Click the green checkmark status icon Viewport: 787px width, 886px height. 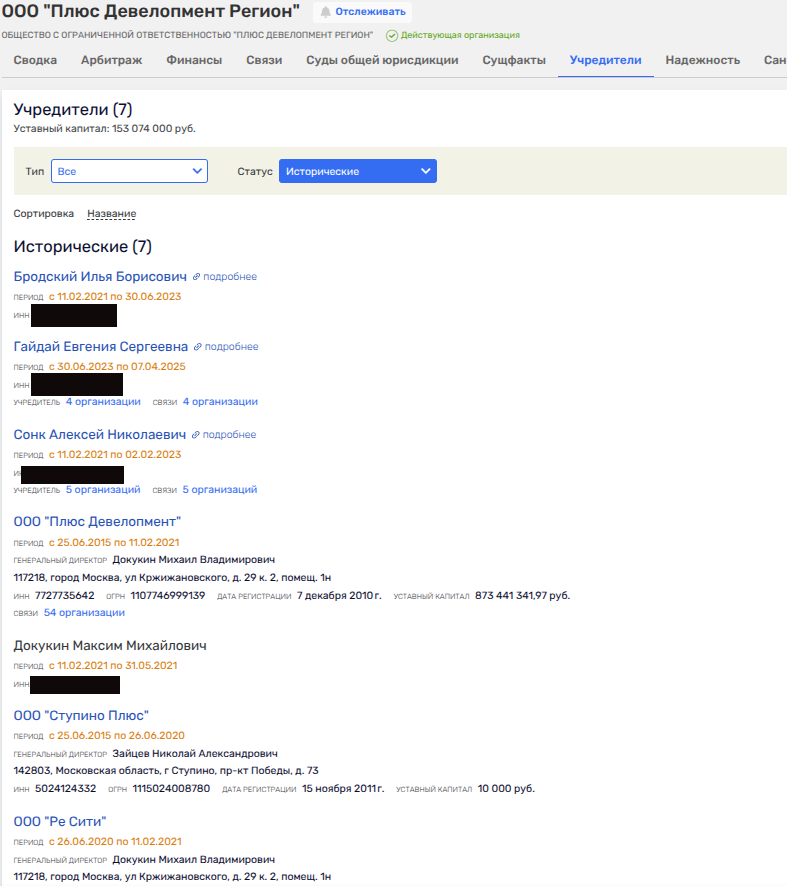pyautogui.click(x=391, y=35)
